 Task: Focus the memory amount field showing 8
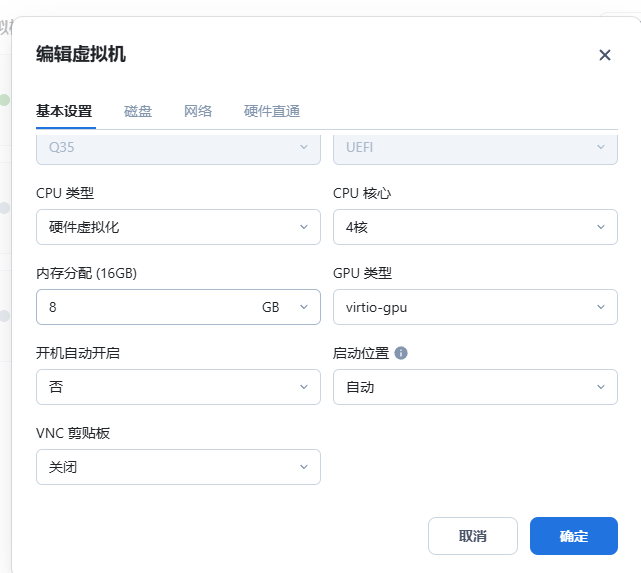147,307
